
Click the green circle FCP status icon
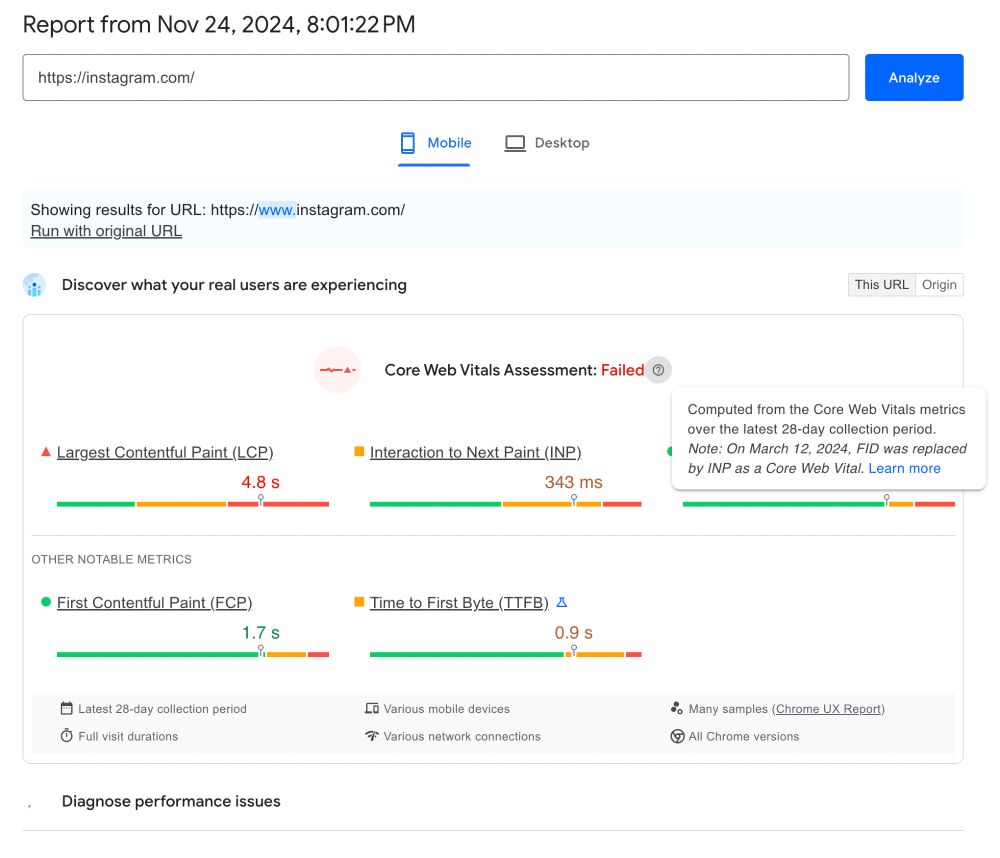click(x=46, y=602)
